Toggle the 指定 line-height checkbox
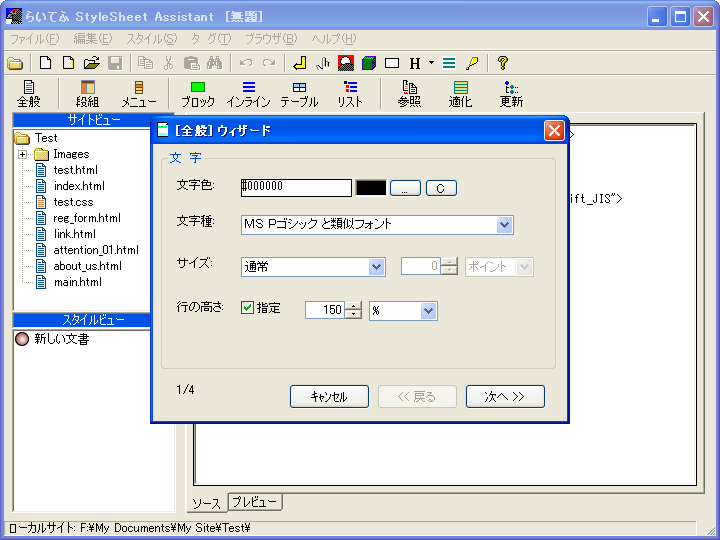Image resolution: width=720 pixels, height=540 pixels. pyautogui.click(x=247, y=308)
